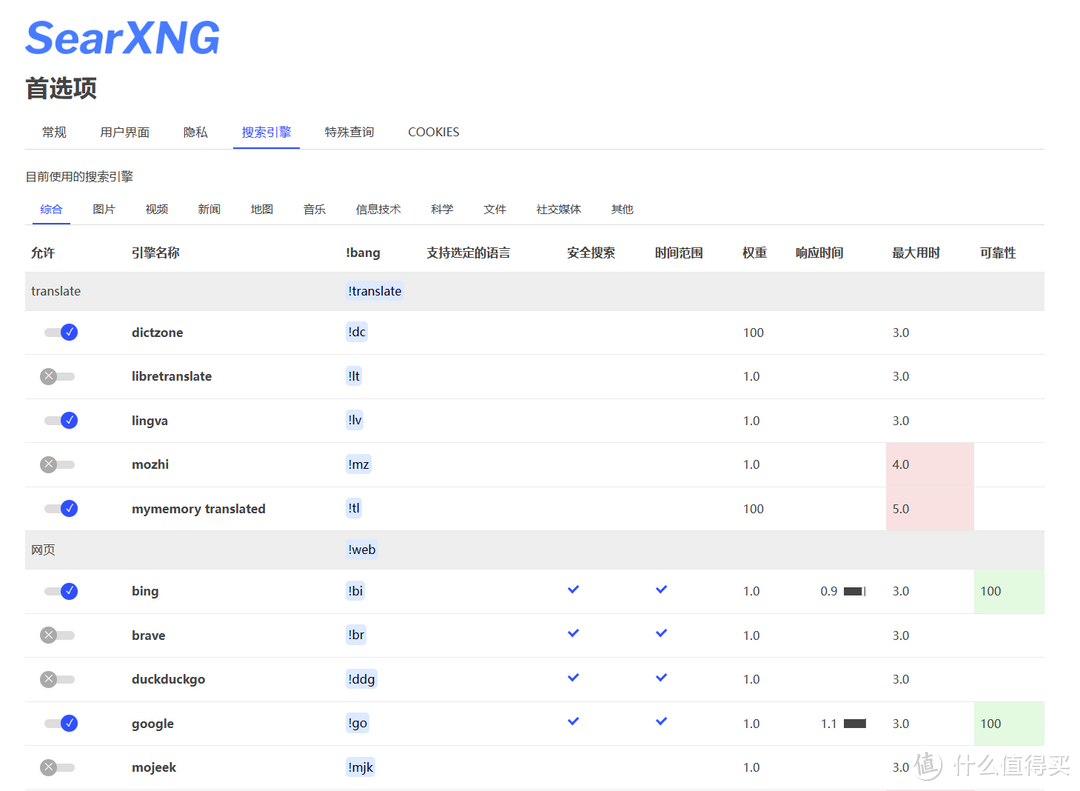Screen dimensions: 1080x791
Task: Click the duckduckgo time range checkmark
Action: click(661, 678)
